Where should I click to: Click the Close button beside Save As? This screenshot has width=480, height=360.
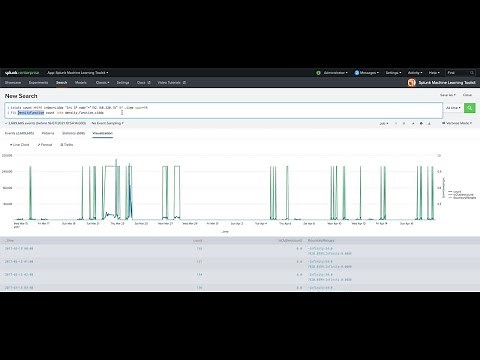point(467,95)
